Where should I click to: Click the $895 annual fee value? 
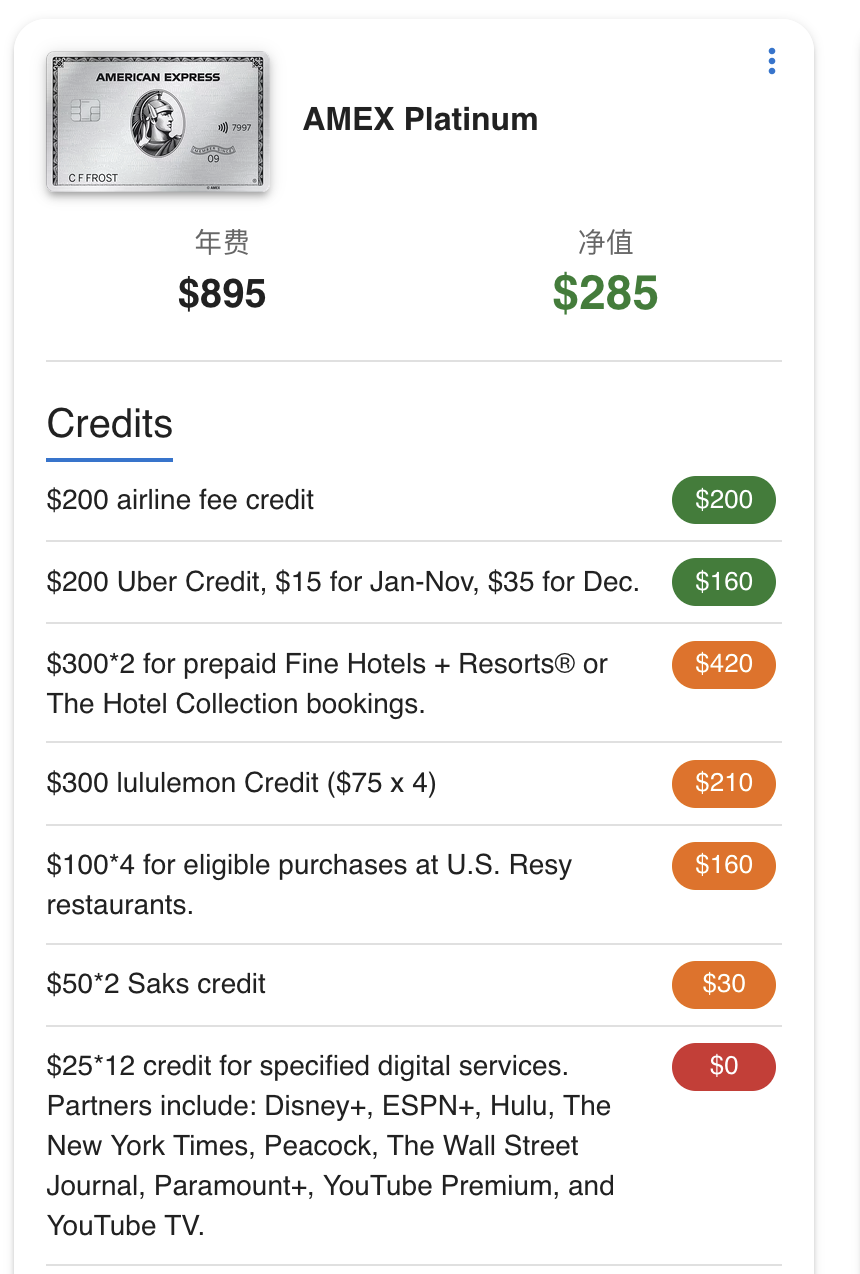click(x=222, y=294)
